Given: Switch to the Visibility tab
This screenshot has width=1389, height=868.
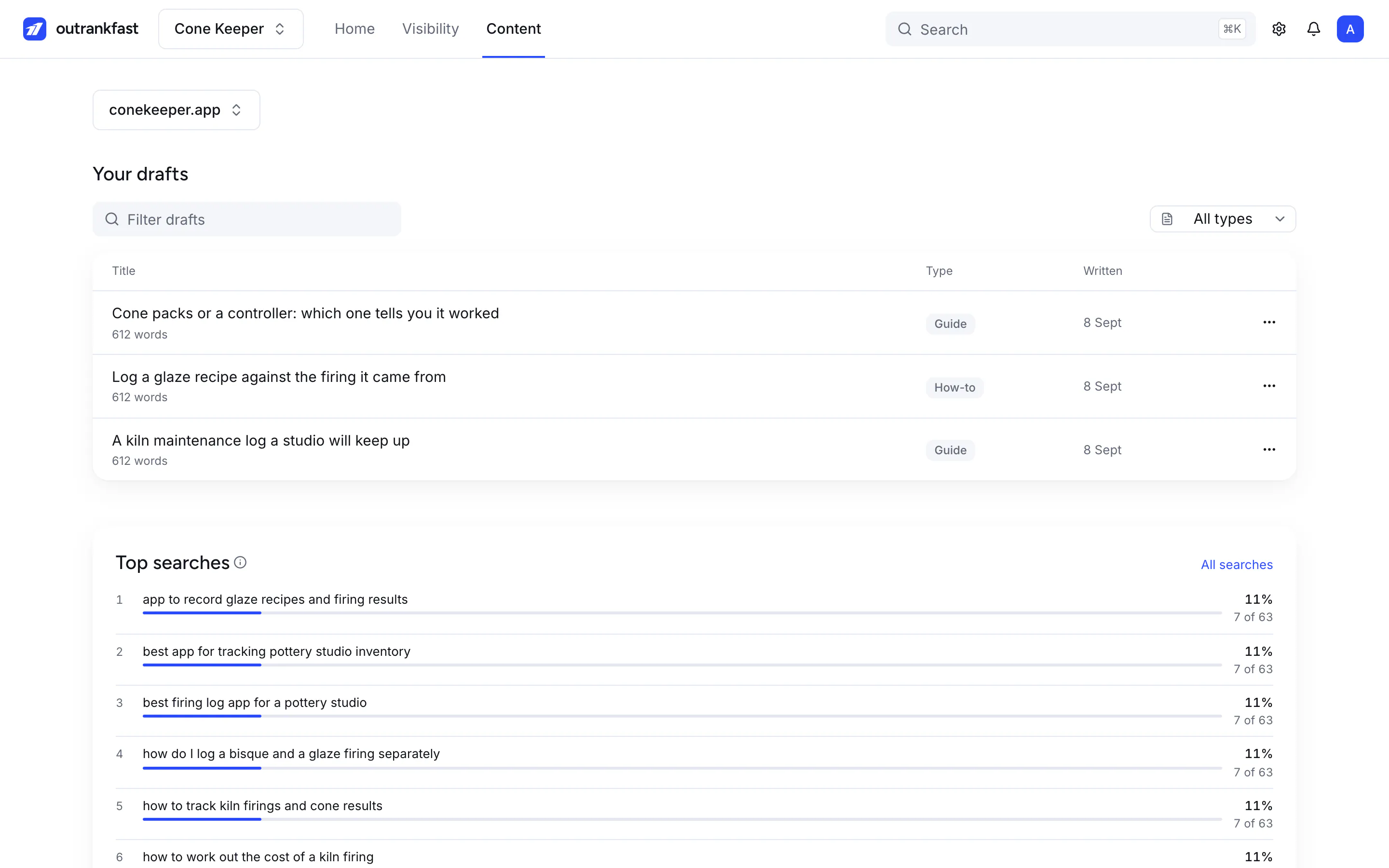Looking at the screenshot, I should [x=431, y=29].
